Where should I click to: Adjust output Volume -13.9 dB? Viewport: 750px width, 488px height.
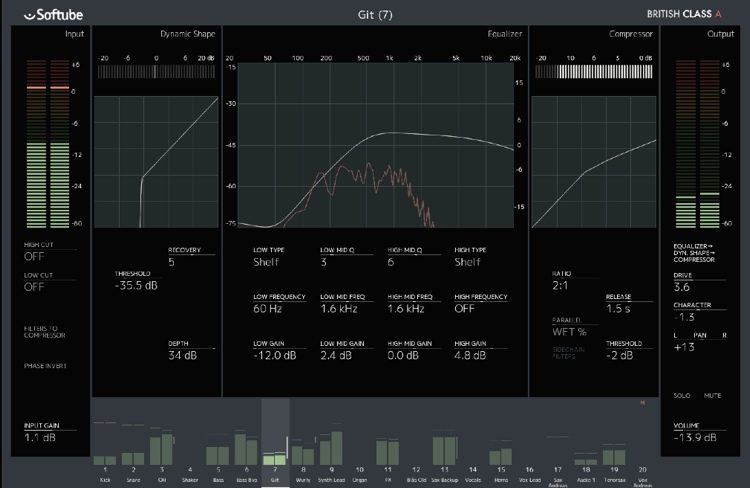point(695,437)
